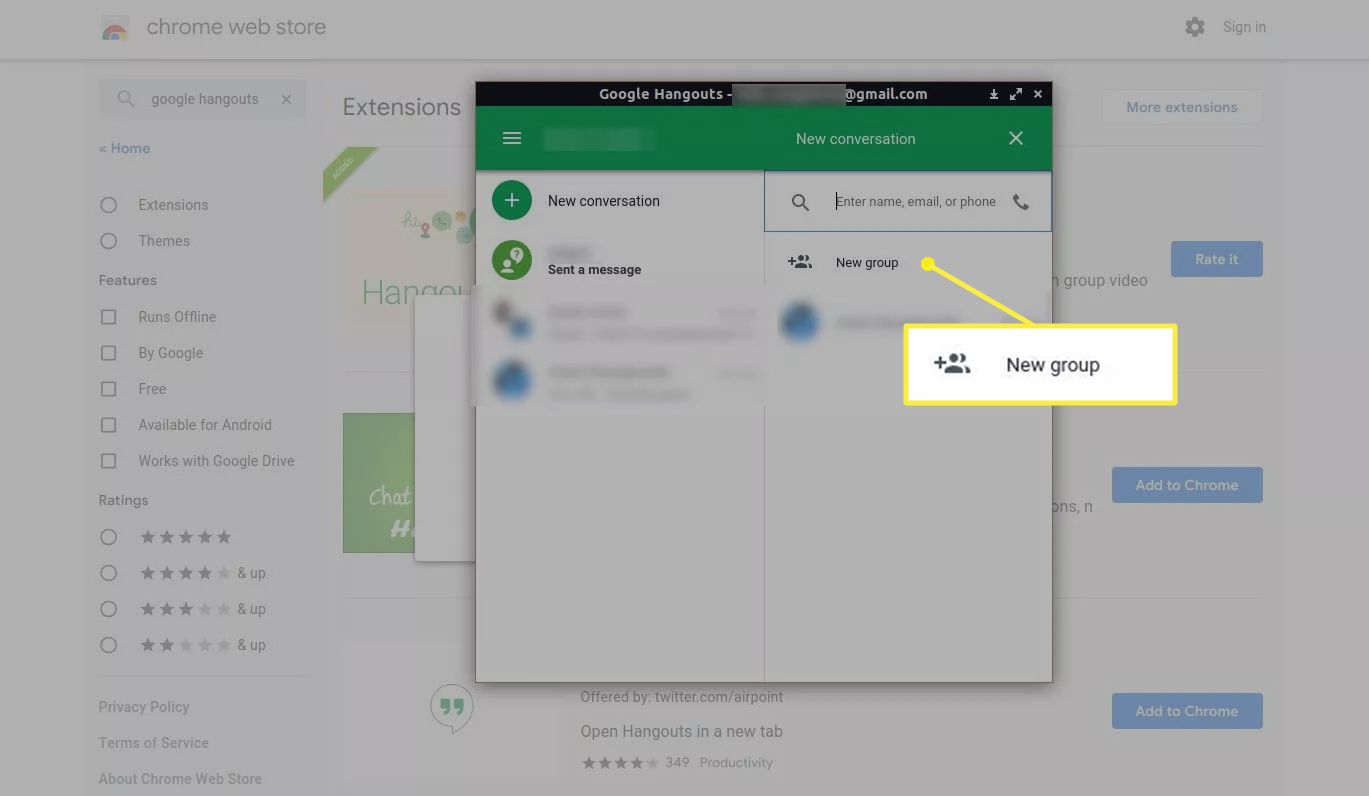Click the More extensions button

1182,107
